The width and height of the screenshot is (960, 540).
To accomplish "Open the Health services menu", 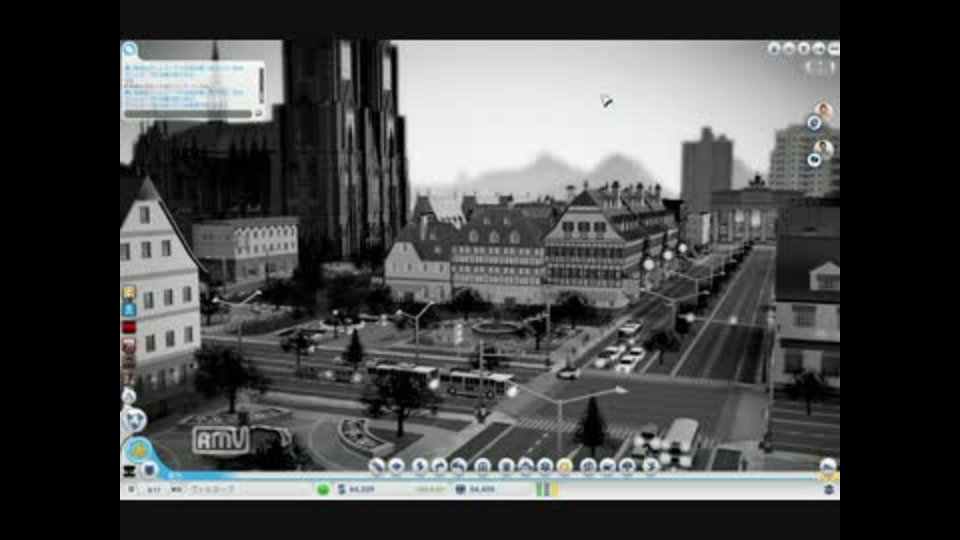I will click(x=545, y=467).
